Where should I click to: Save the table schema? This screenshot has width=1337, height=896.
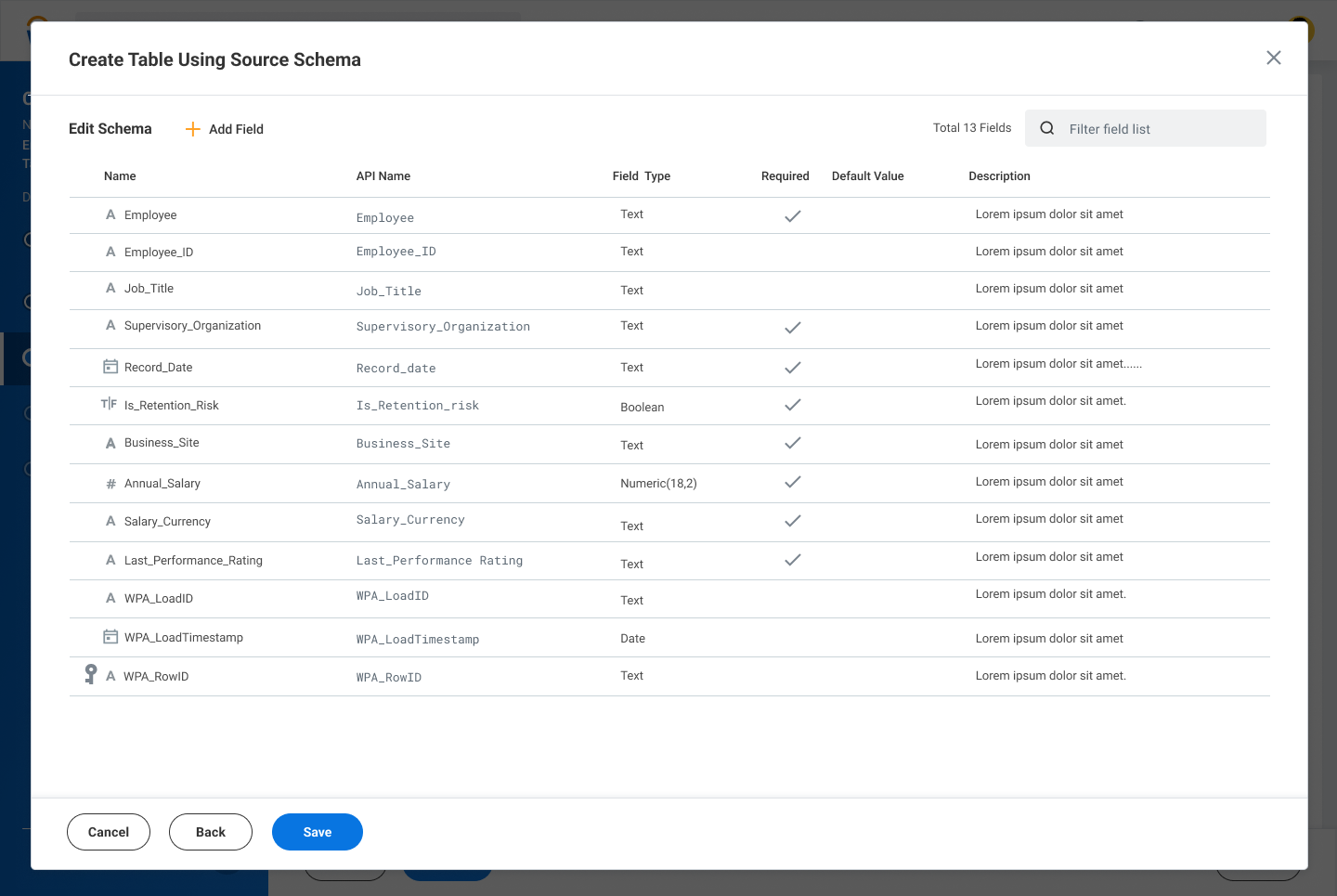[x=318, y=832]
